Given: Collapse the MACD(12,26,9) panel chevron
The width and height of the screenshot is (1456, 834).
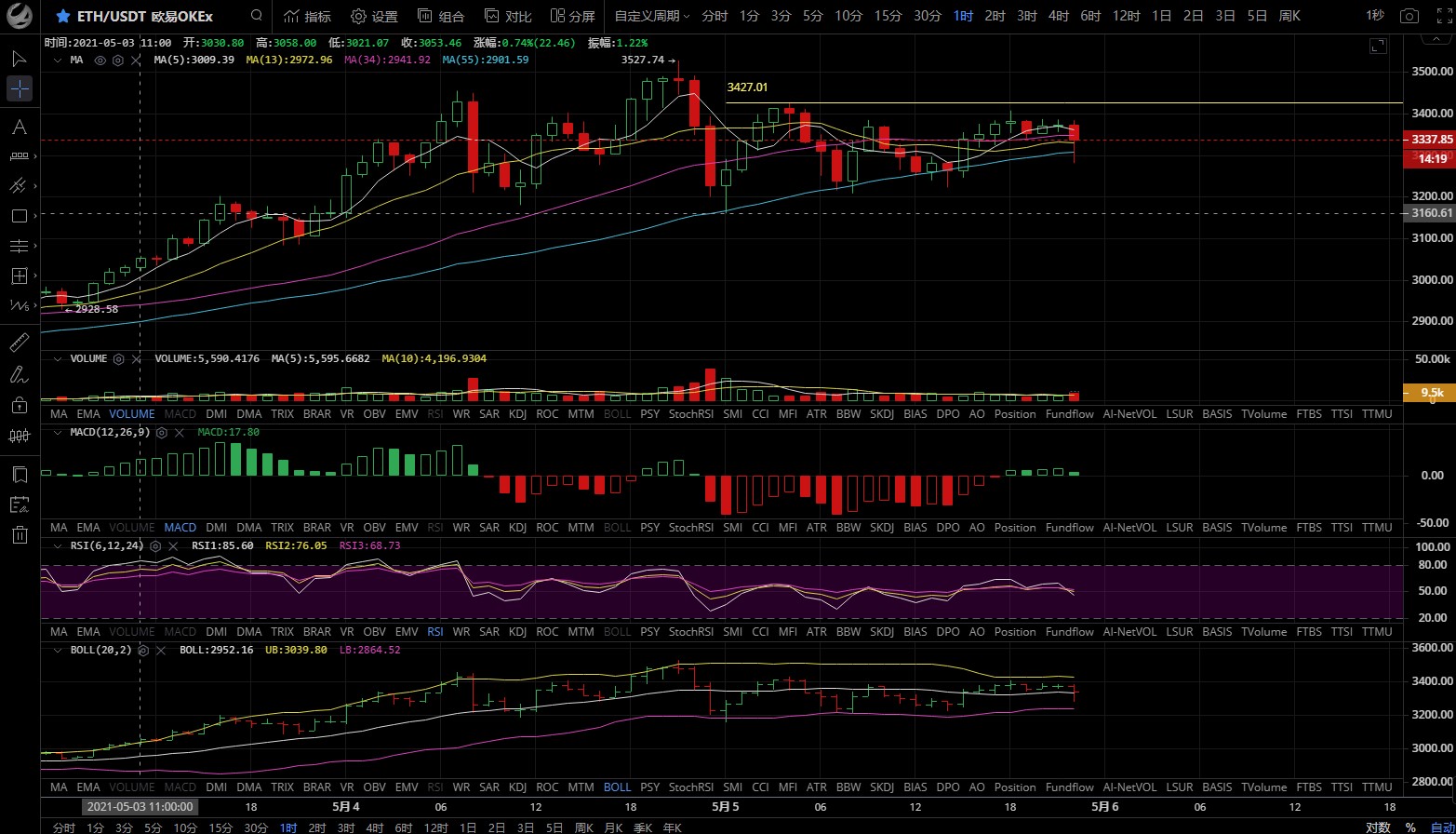Looking at the screenshot, I should (x=58, y=432).
